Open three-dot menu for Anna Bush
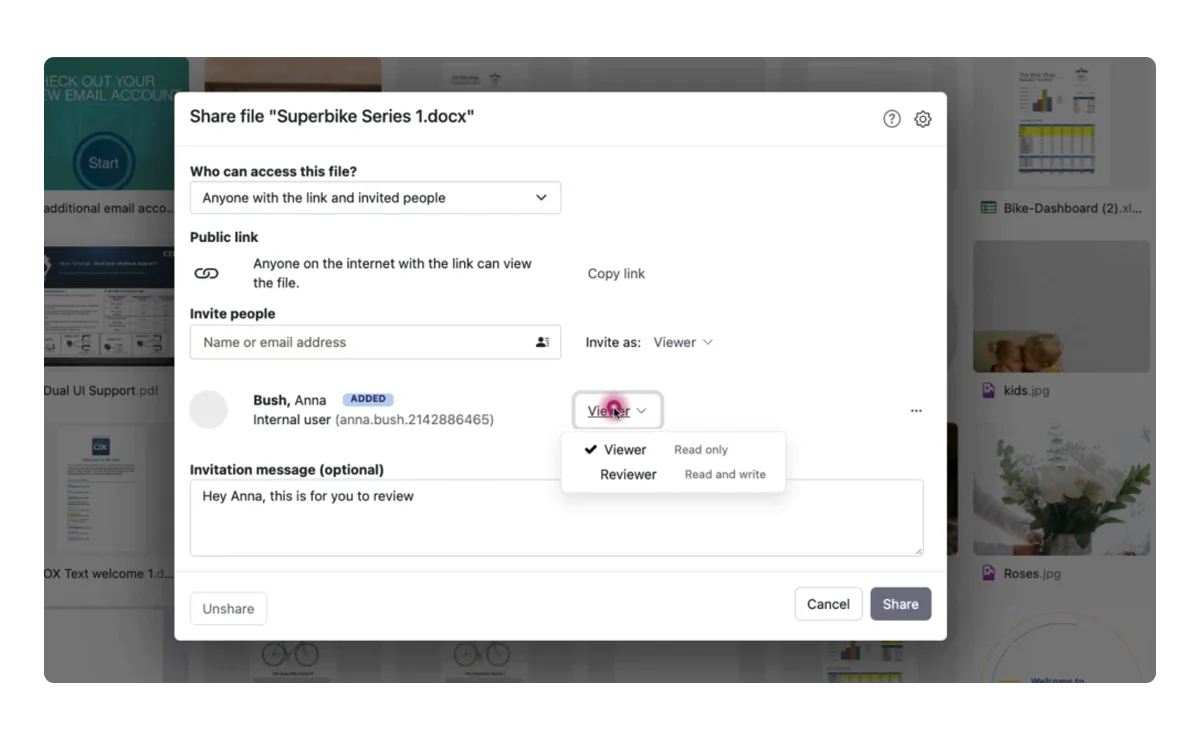The image size is (1200, 739). tap(916, 411)
